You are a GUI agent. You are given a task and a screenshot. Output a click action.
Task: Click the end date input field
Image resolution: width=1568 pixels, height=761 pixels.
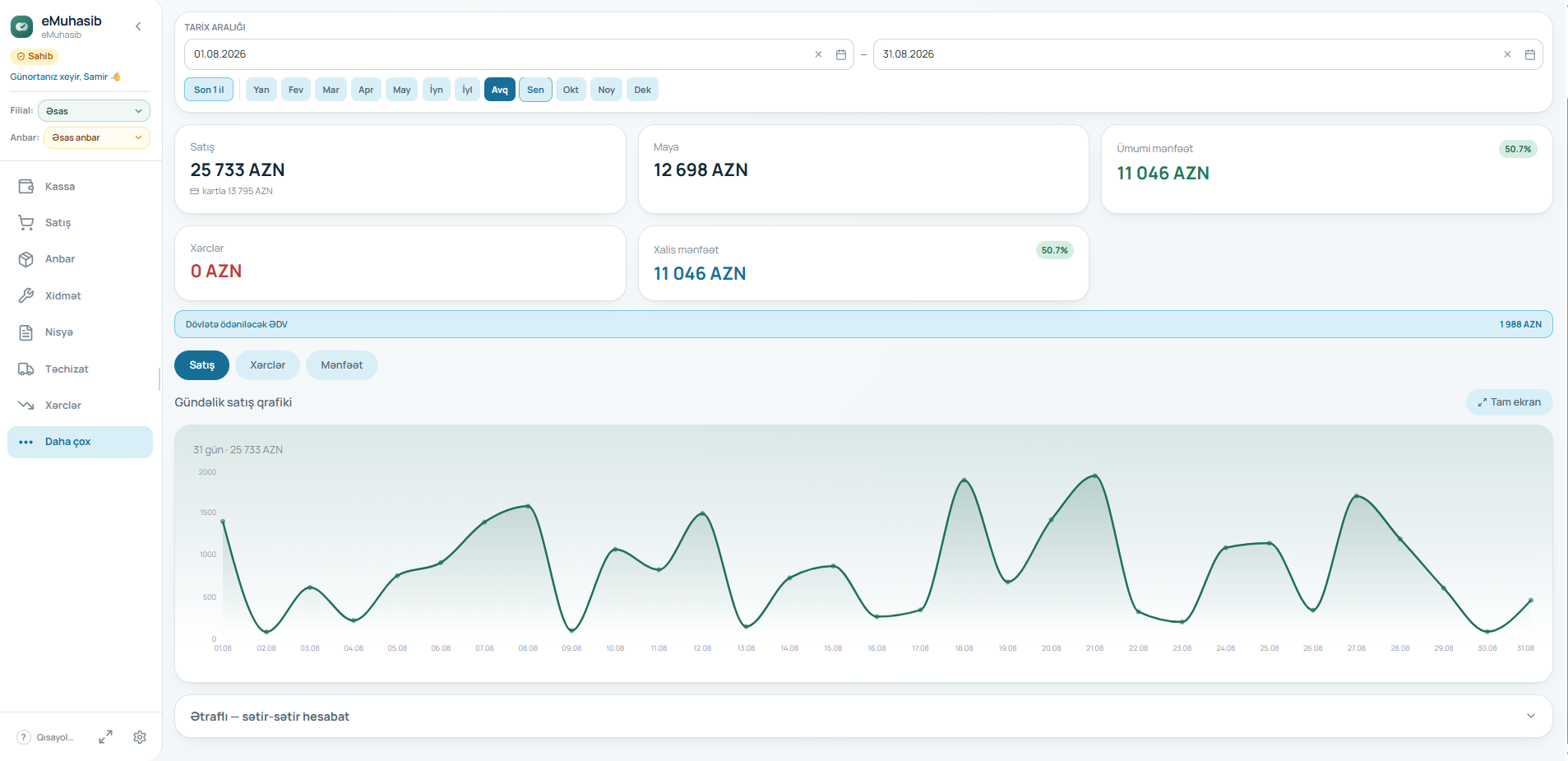click(1208, 54)
